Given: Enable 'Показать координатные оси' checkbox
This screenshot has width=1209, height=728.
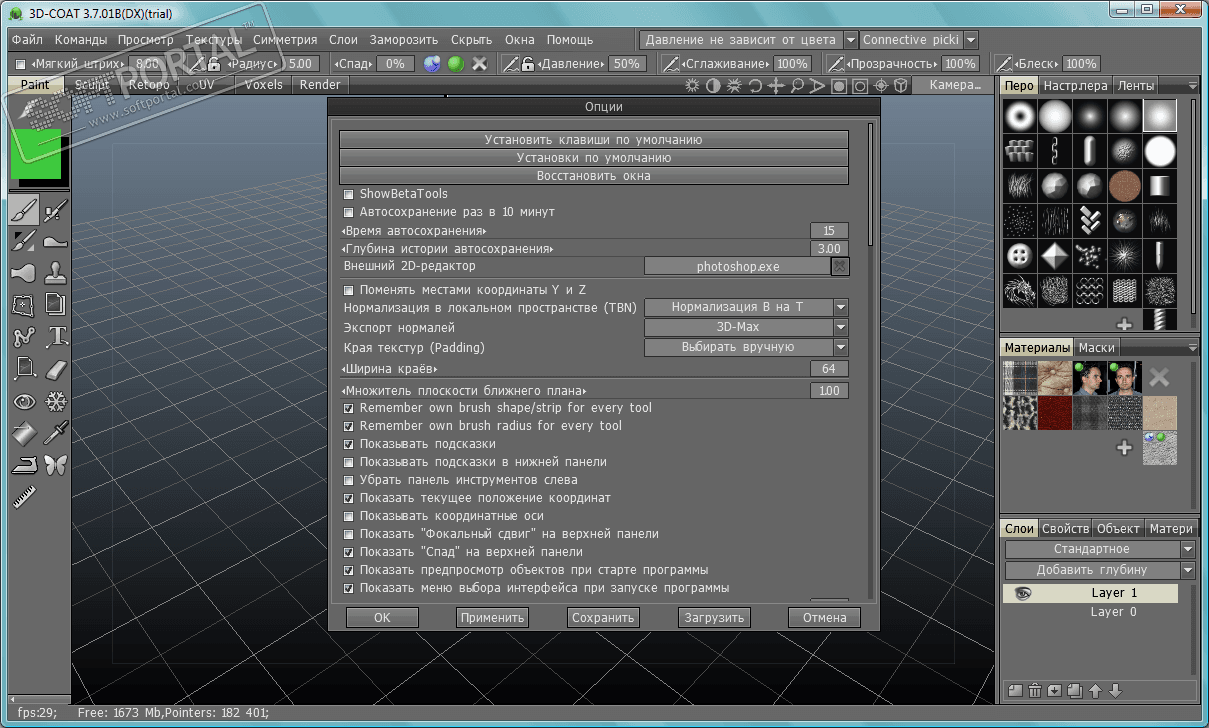Looking at the screenshot, I should [349, 516].
